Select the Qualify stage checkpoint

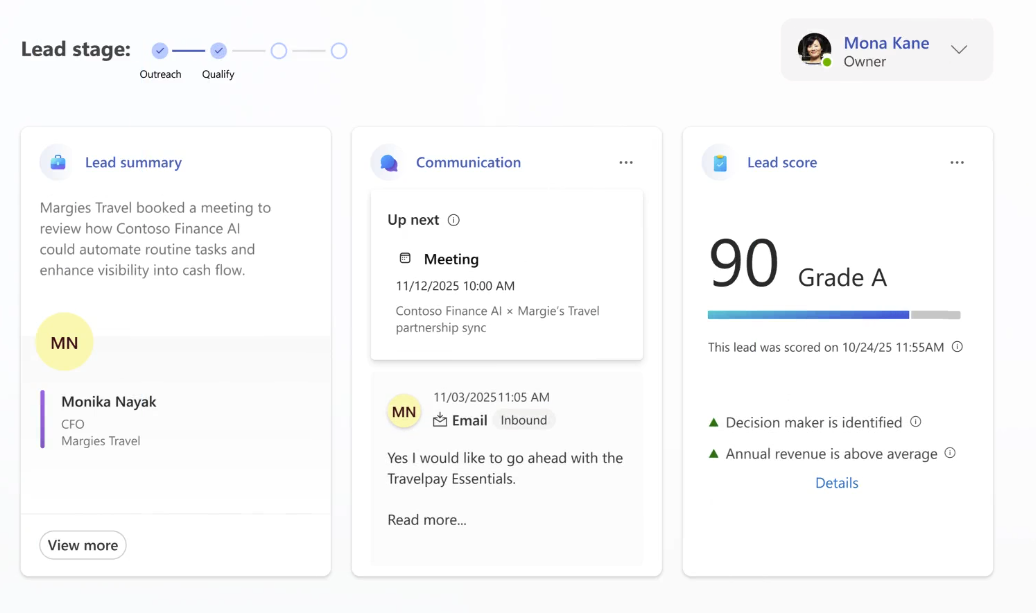[x=218, y=51]
